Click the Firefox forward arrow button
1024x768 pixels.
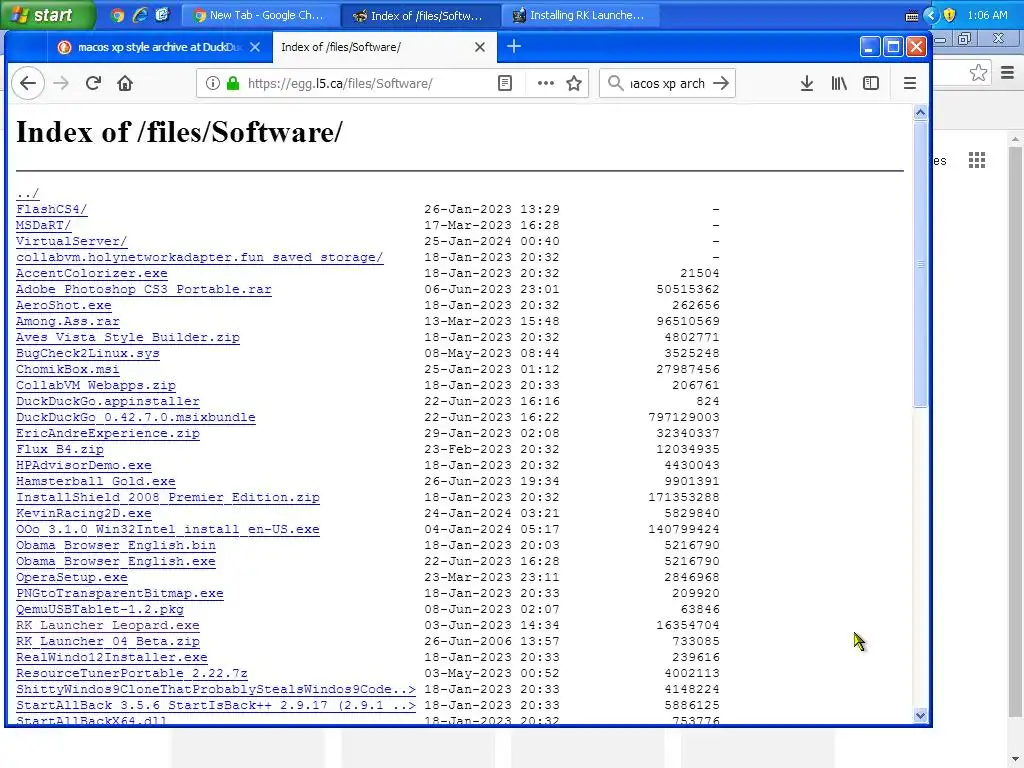tap(61, 83)
